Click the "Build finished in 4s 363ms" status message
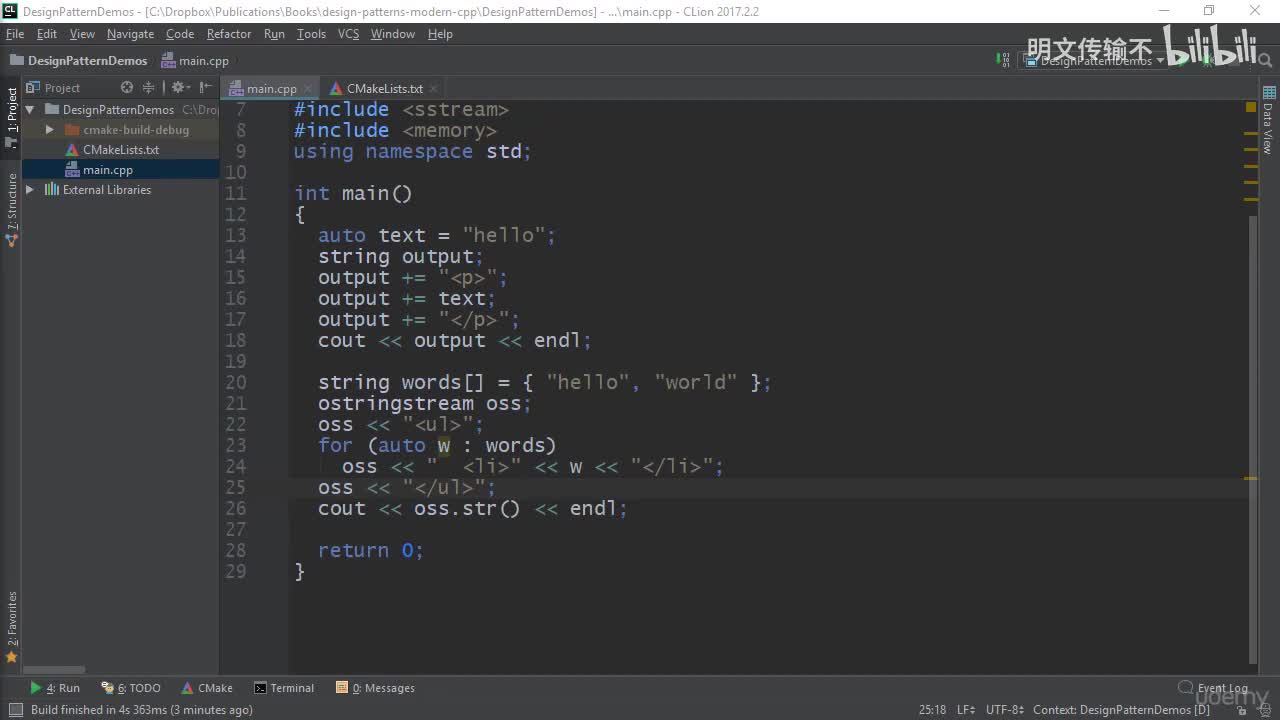The width and height of the screenshot is (1280, 720). tap(141, 710)
